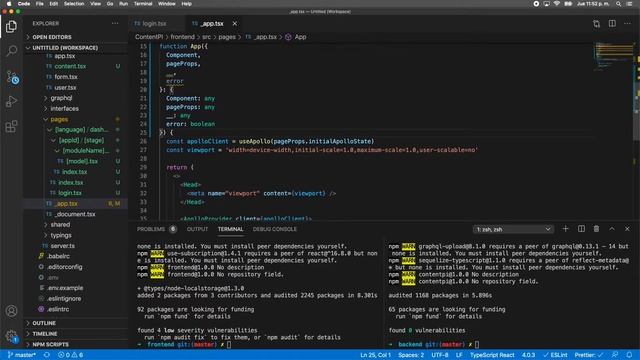Click the frontend breadcrumb

tap(182, 37)
